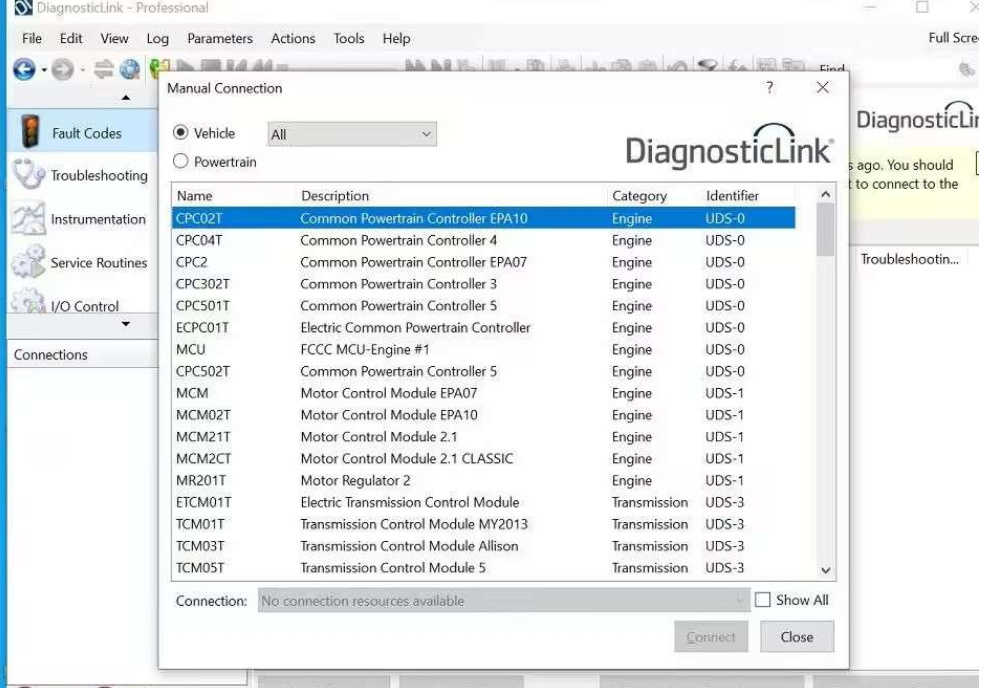Enable the Show All checkbox

click(763, 600)
